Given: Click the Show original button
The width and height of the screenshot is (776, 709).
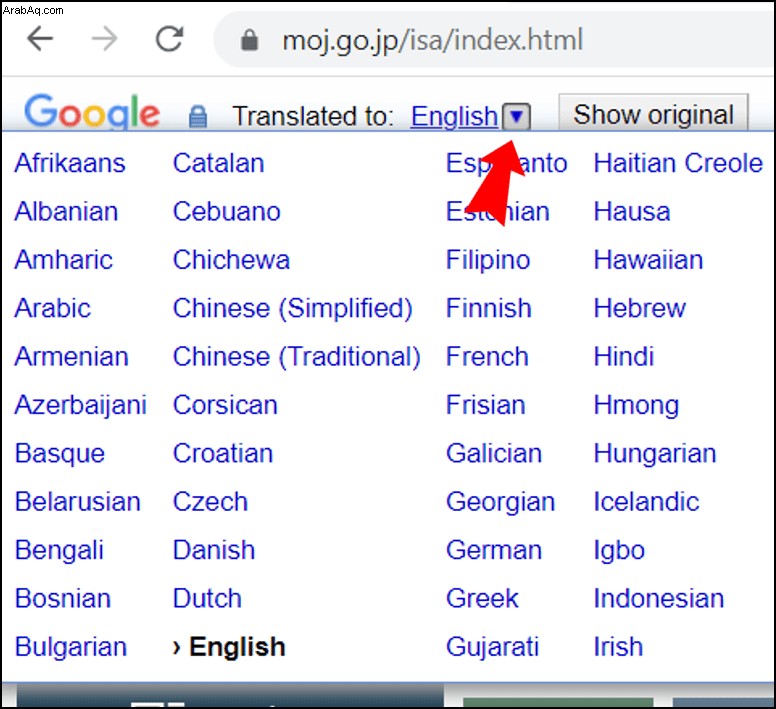Looking at the screenshot, I should coord(653,113).
